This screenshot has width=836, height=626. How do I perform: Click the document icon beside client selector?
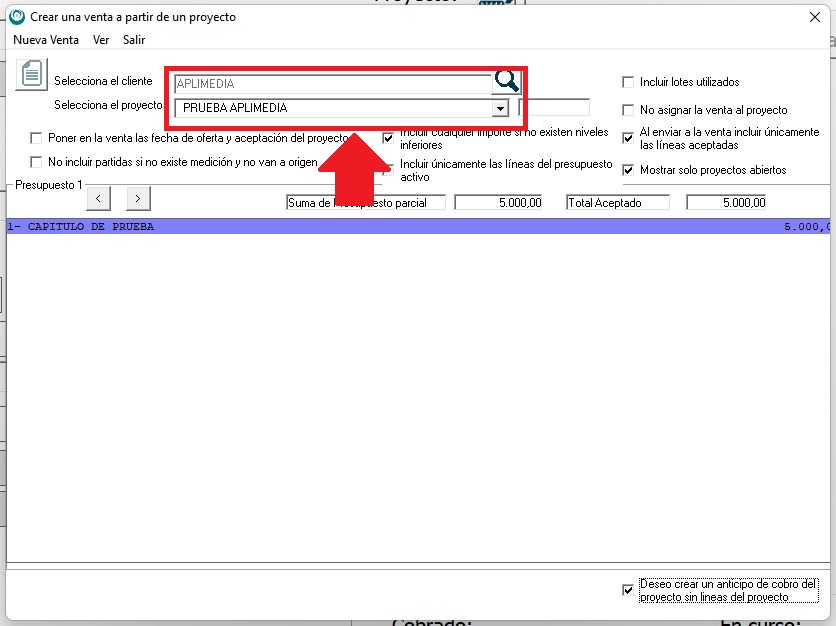coord(32,75)
